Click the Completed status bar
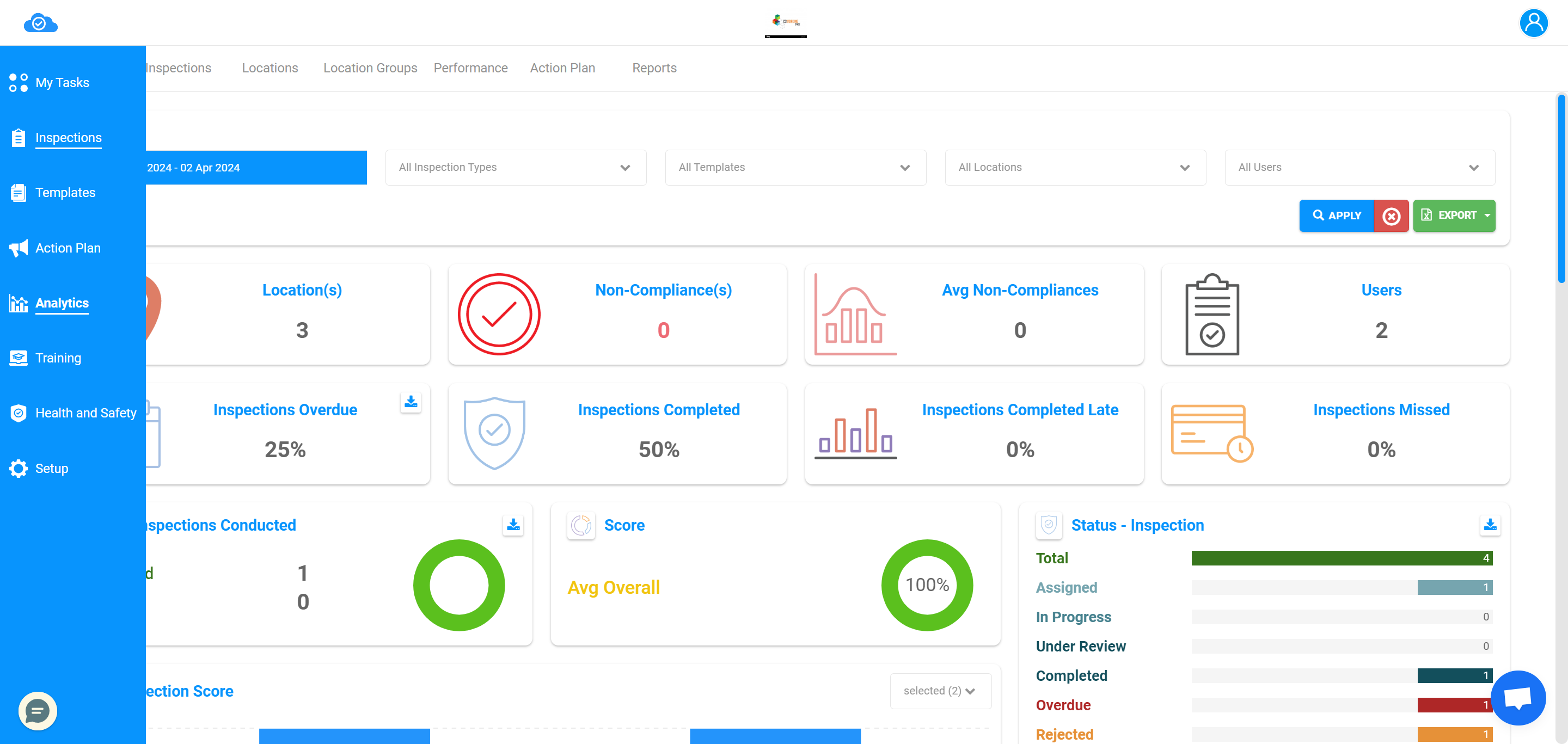The image size is (1568, 744). pyautogui.click(x=1455, y=675)
